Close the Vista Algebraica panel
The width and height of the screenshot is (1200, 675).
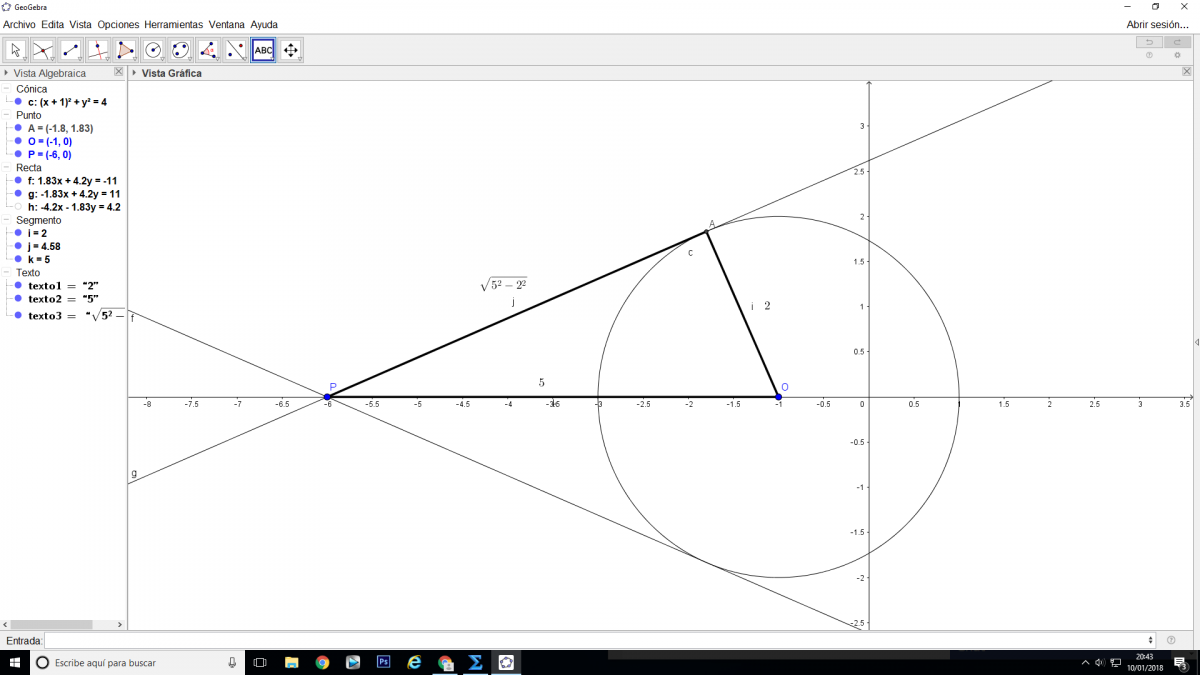tap(118, 72)
